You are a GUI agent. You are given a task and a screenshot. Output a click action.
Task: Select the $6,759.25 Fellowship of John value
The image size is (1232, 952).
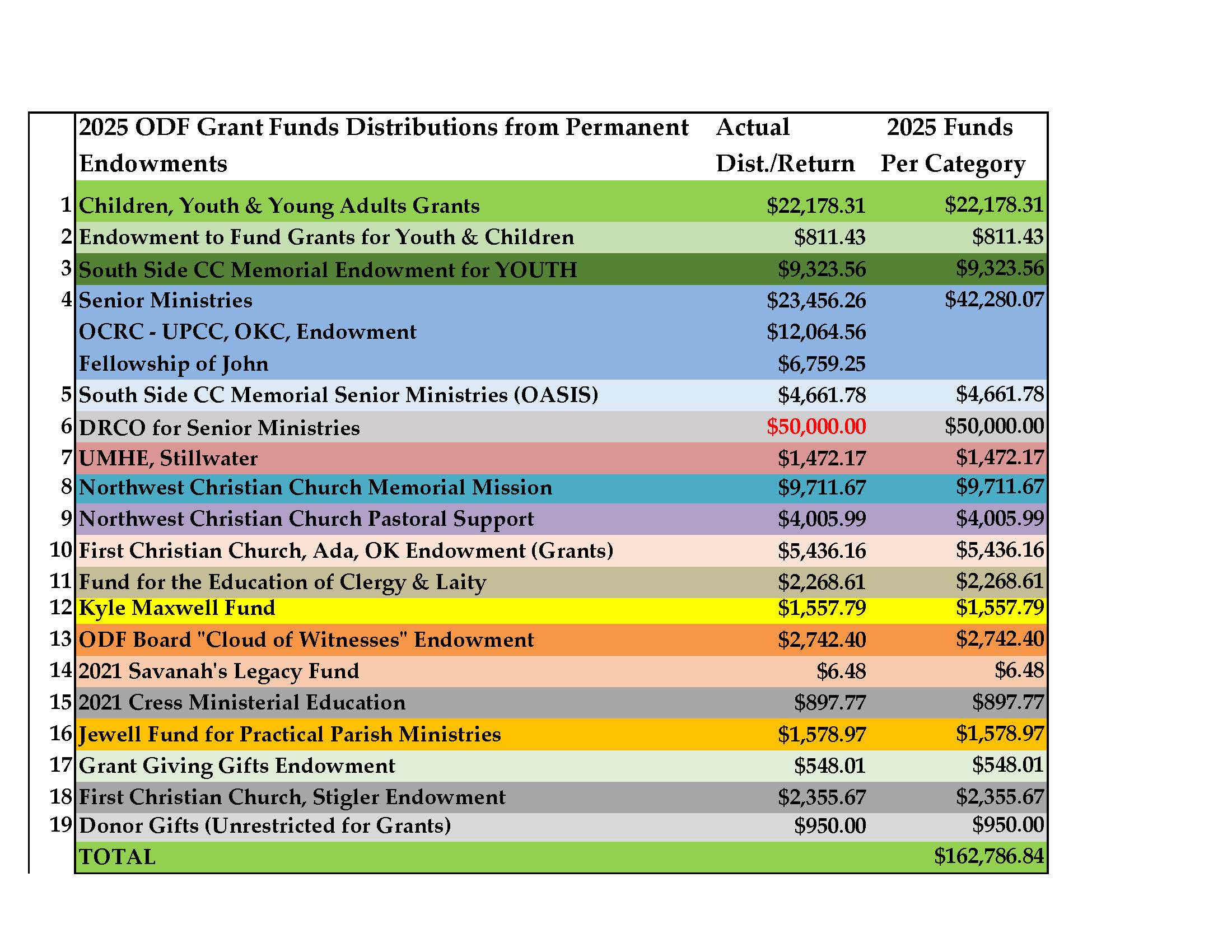coord(822,364)
